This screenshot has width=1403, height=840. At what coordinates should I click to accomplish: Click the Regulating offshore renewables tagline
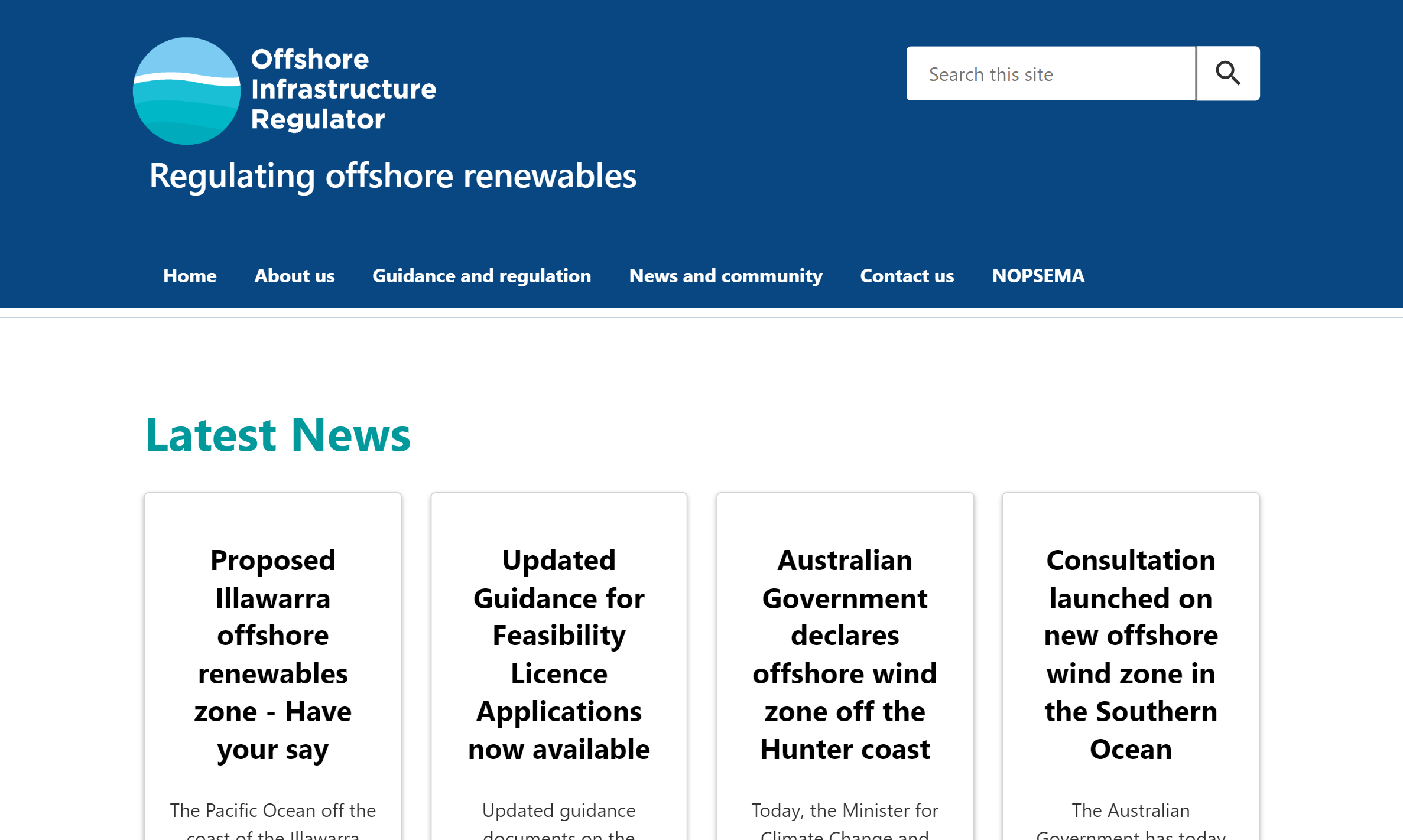tap(392, 176)
